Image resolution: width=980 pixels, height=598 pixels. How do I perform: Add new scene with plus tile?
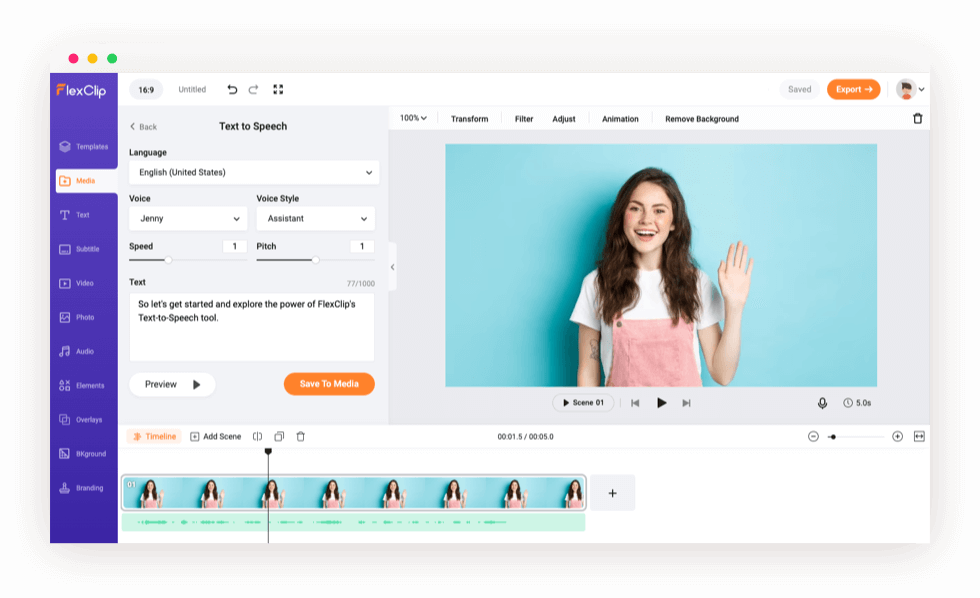tap(612, 493)
